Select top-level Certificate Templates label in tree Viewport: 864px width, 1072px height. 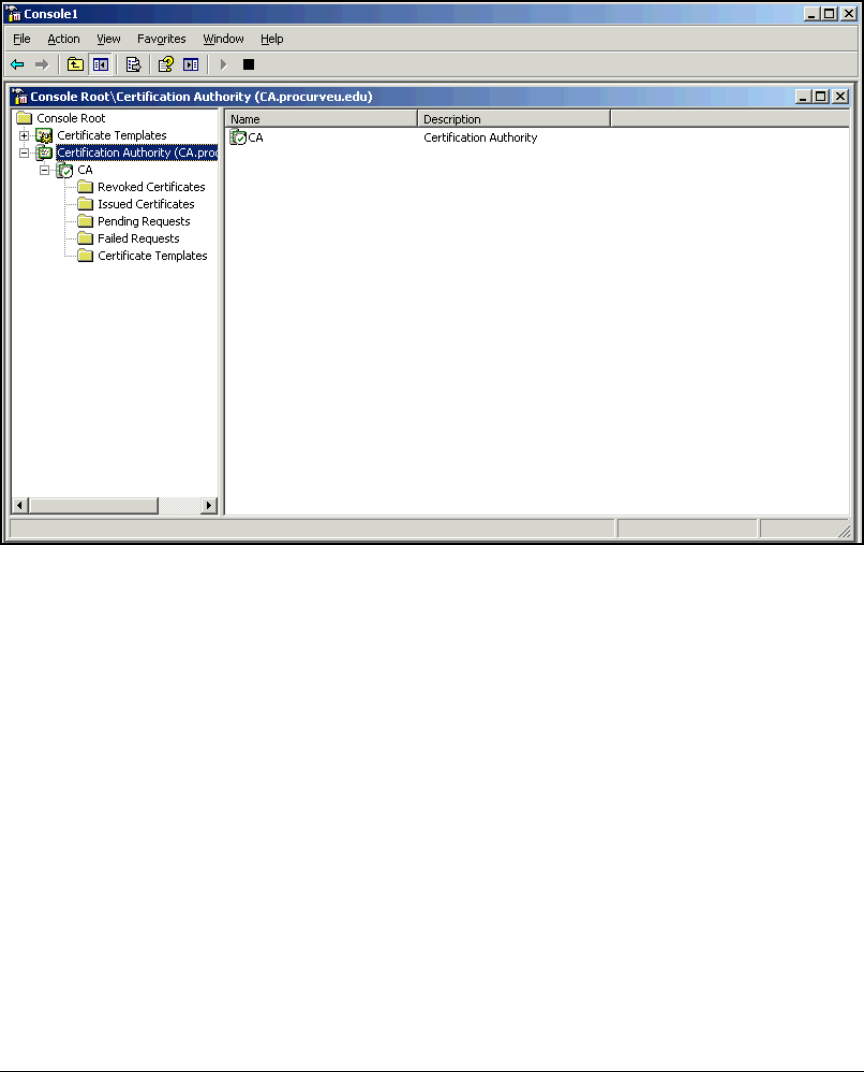pos(112,135)
